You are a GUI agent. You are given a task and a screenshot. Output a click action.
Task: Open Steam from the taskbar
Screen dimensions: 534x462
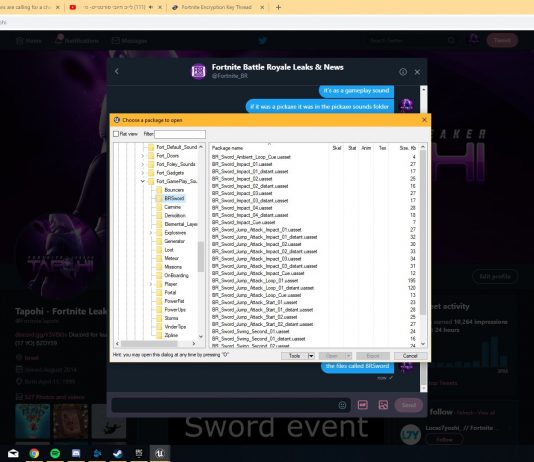point(118,453)
